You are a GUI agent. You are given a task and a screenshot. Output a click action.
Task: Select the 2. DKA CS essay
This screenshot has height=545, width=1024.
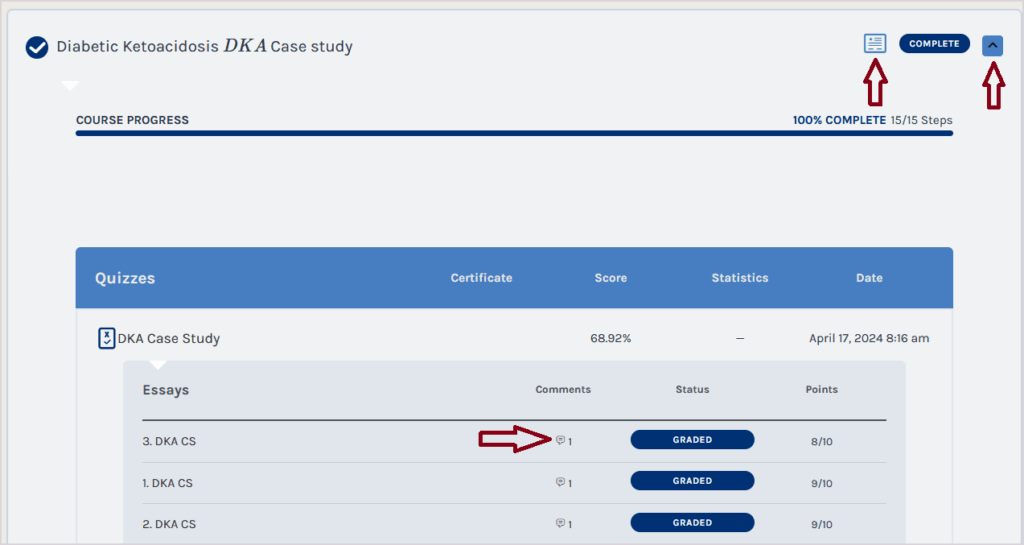tap(168, 524)
